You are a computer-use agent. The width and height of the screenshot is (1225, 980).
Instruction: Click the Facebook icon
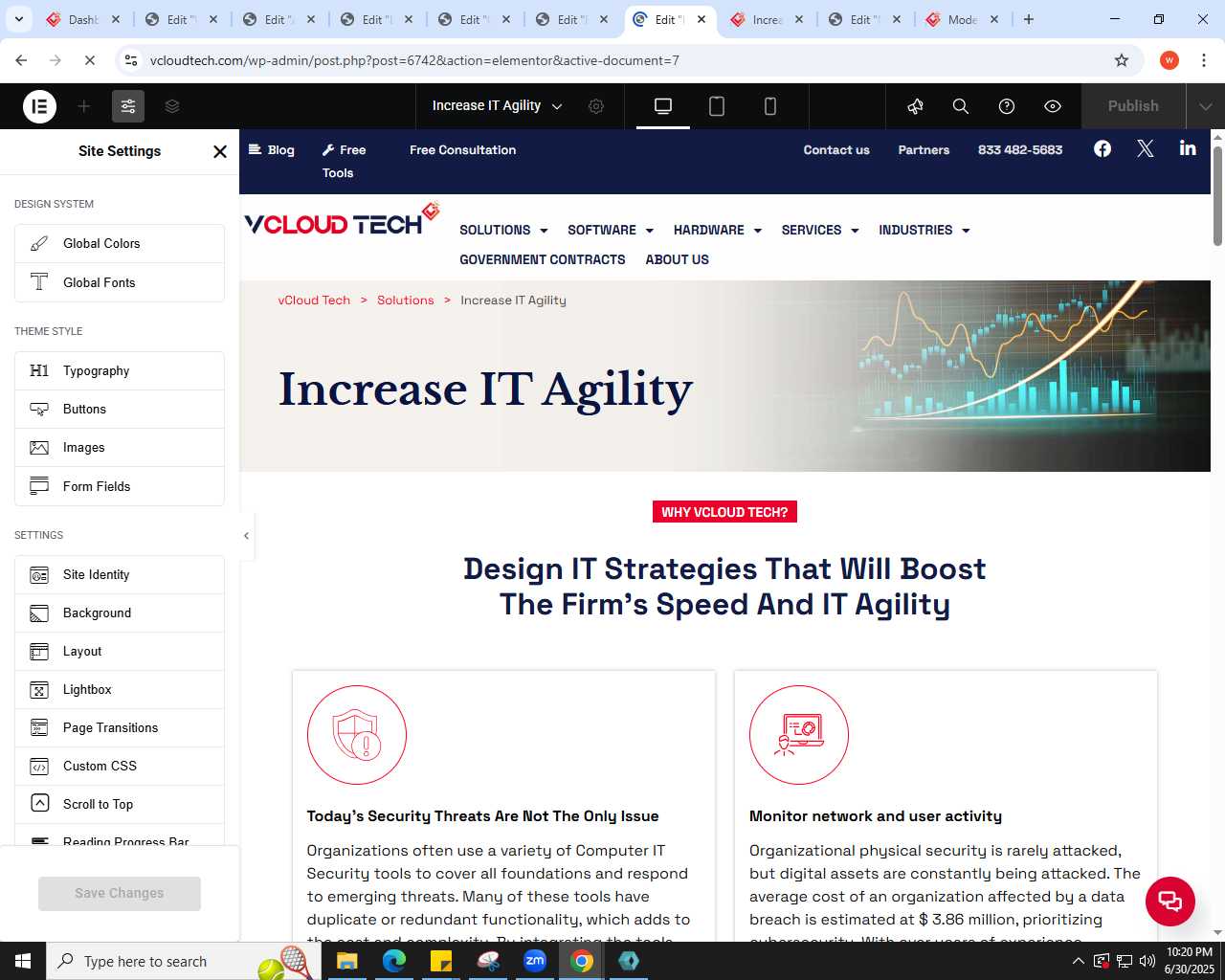point(1102,148)
